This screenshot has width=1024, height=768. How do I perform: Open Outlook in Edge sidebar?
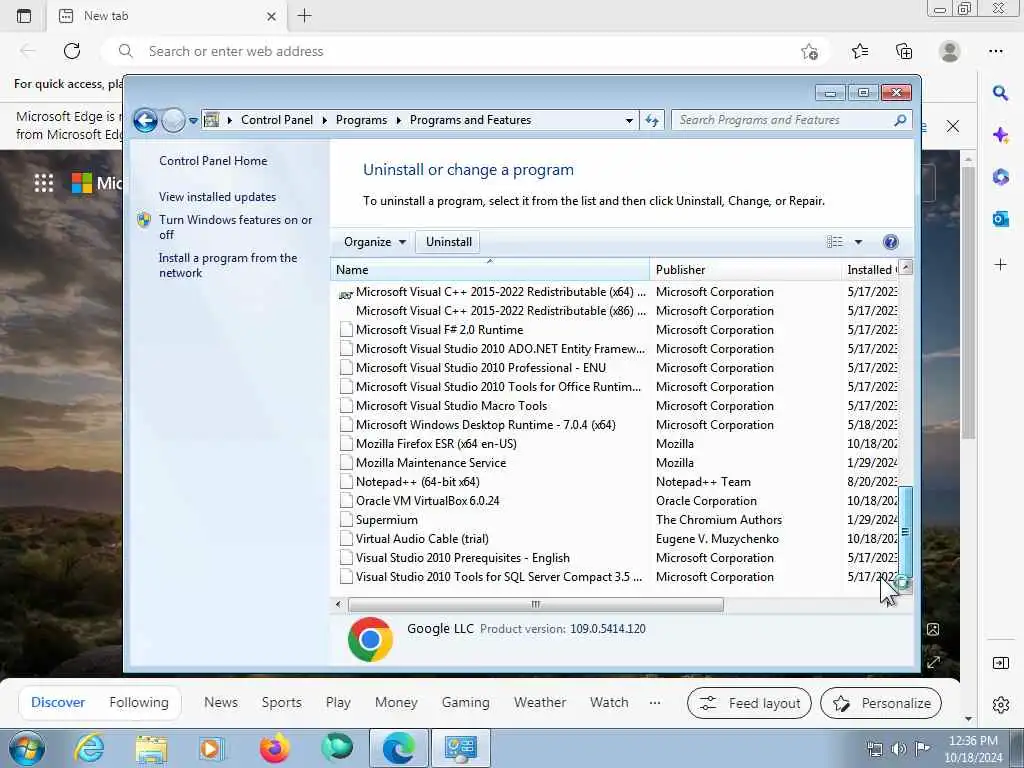tap(1000, 219)
